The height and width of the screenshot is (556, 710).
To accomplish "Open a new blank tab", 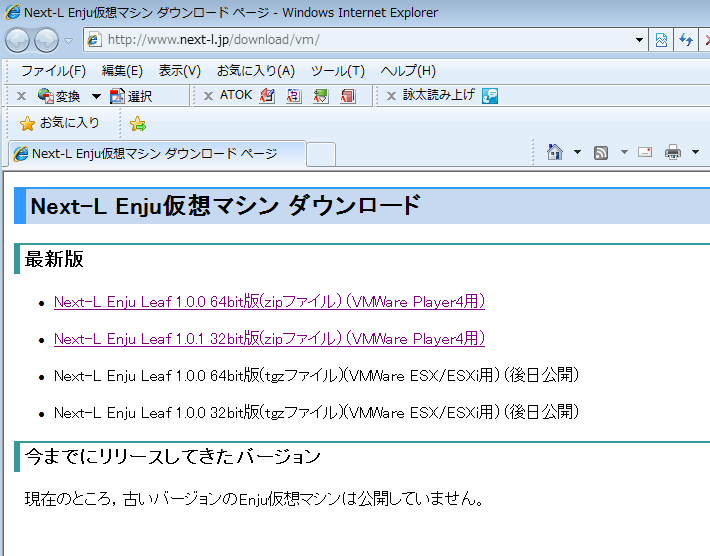I will (x=321, y=155).
